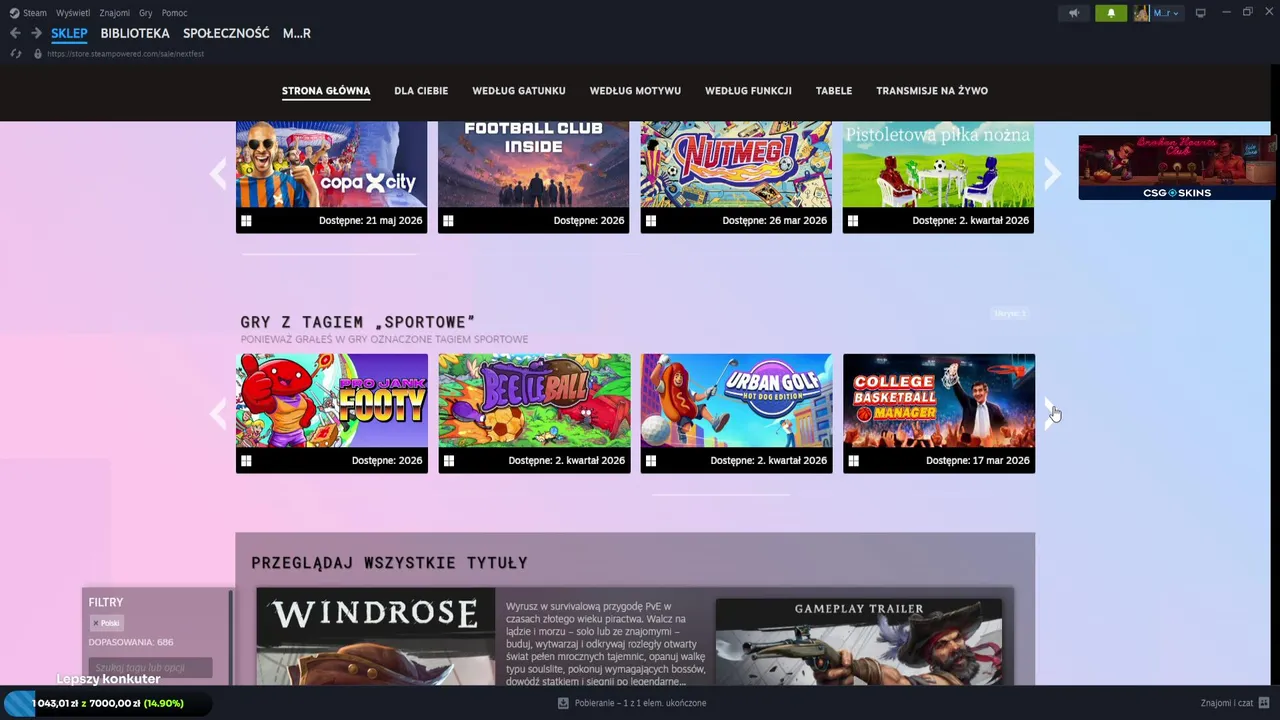Click the download status icon
1280x720 pixels.
(x=563, y=703)
